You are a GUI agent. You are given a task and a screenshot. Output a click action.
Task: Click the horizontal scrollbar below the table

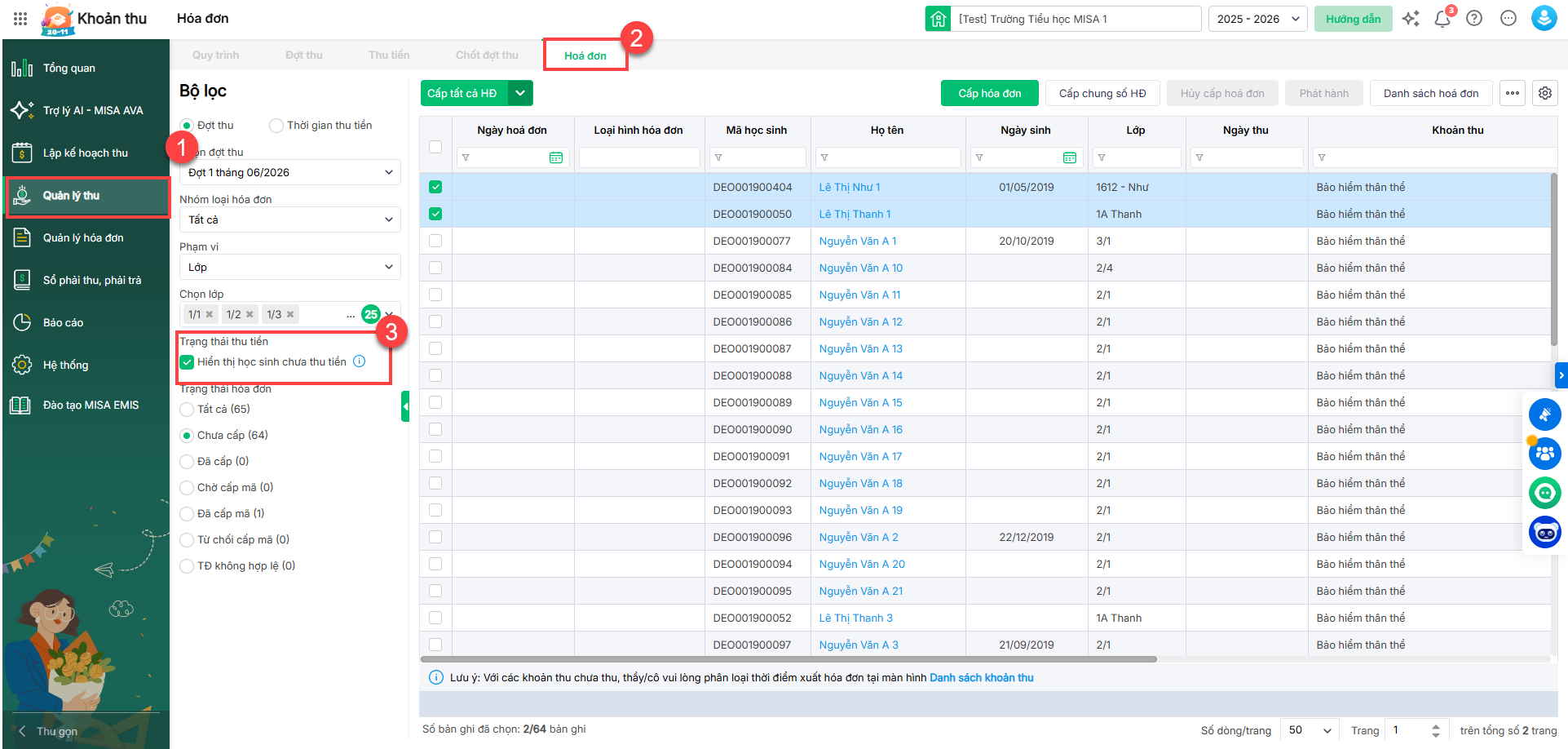pos(788,659)
